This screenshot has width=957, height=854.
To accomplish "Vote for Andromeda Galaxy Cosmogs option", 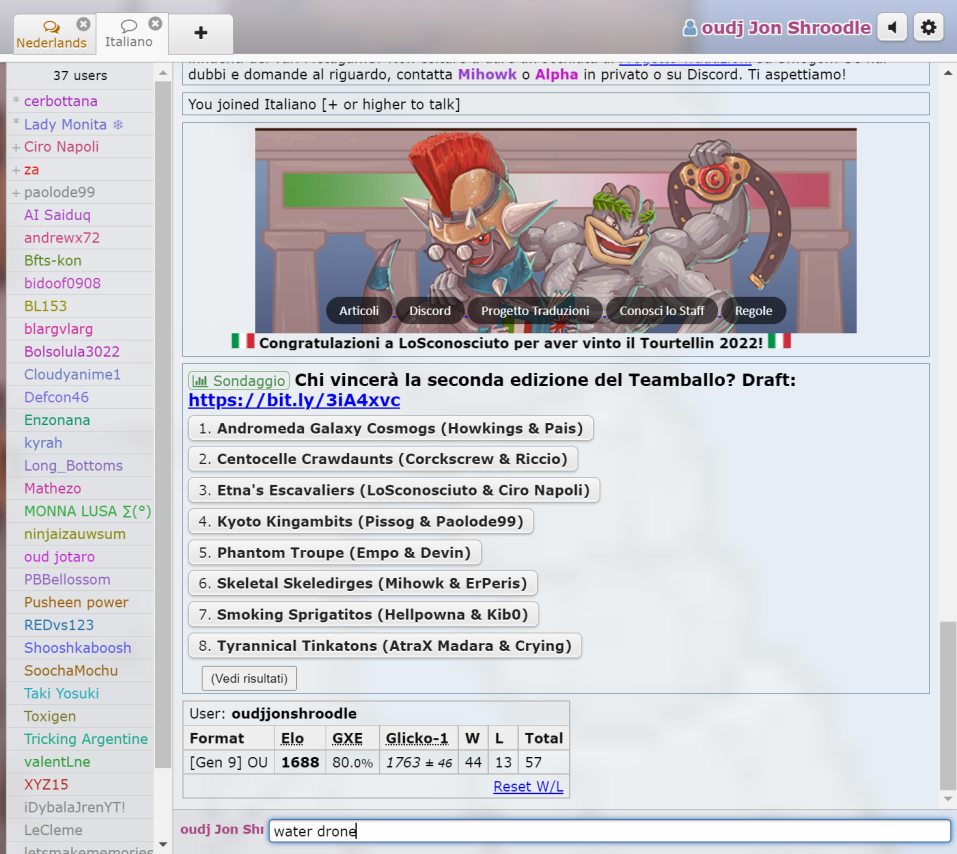I will point(390,428).
